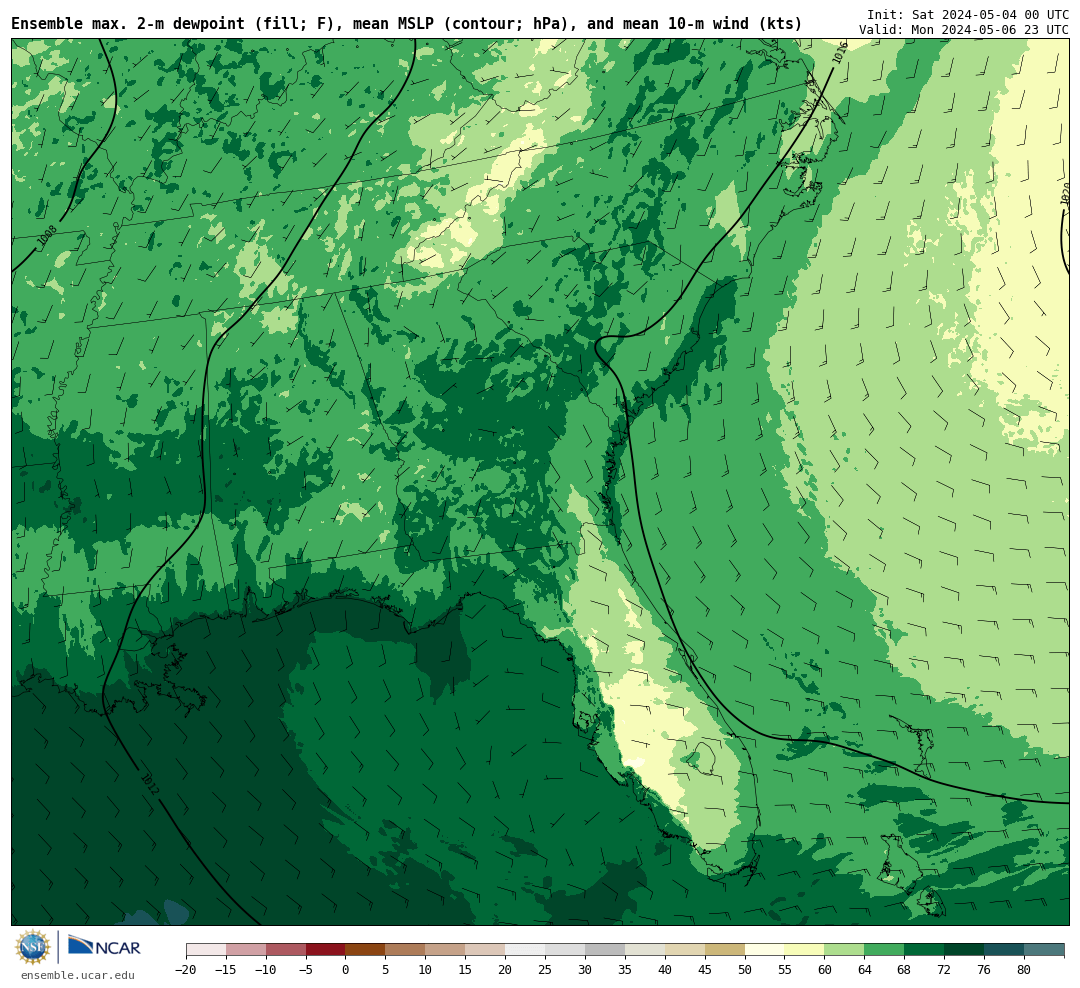Click the Init: Sat 2024-05-04 00 UTC line

pos(968,14)
